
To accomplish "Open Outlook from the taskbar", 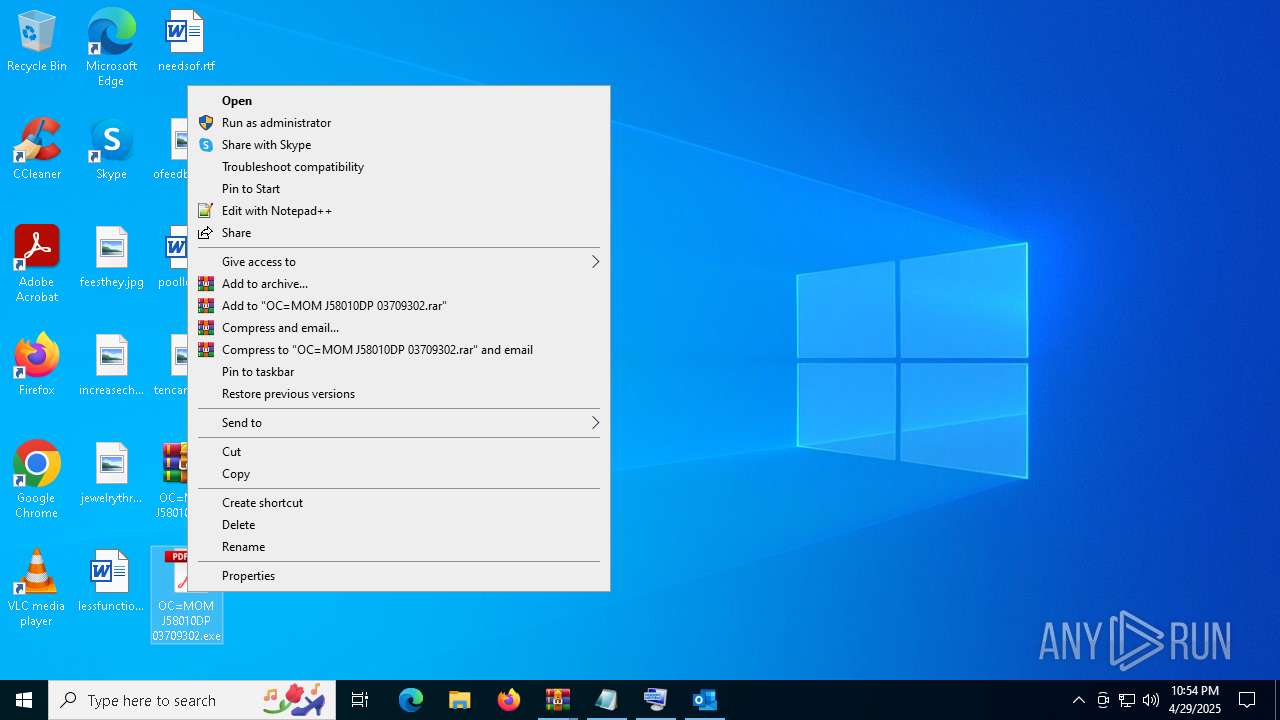I will point(705,700).
